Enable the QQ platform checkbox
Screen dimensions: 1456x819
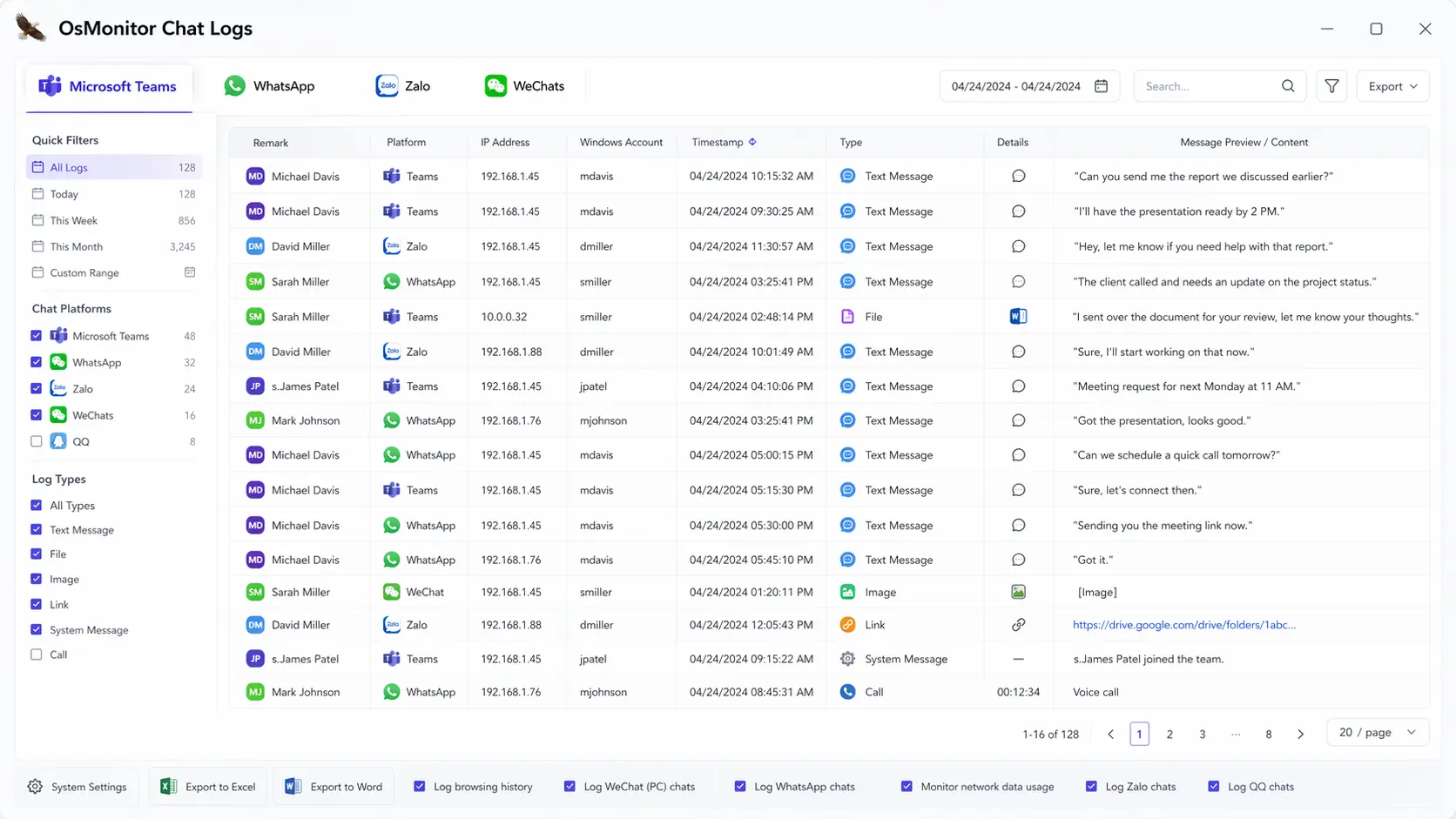pyautogui.click(x=37, y=441)
